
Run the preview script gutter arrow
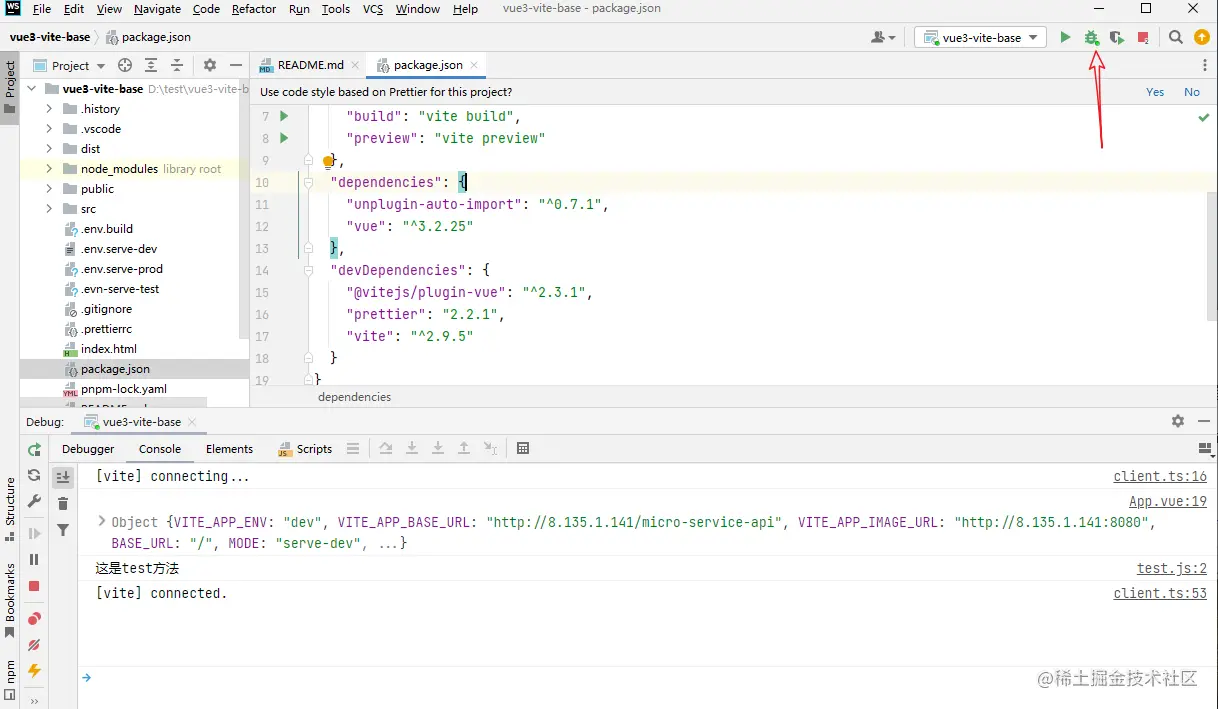point(285,138)
